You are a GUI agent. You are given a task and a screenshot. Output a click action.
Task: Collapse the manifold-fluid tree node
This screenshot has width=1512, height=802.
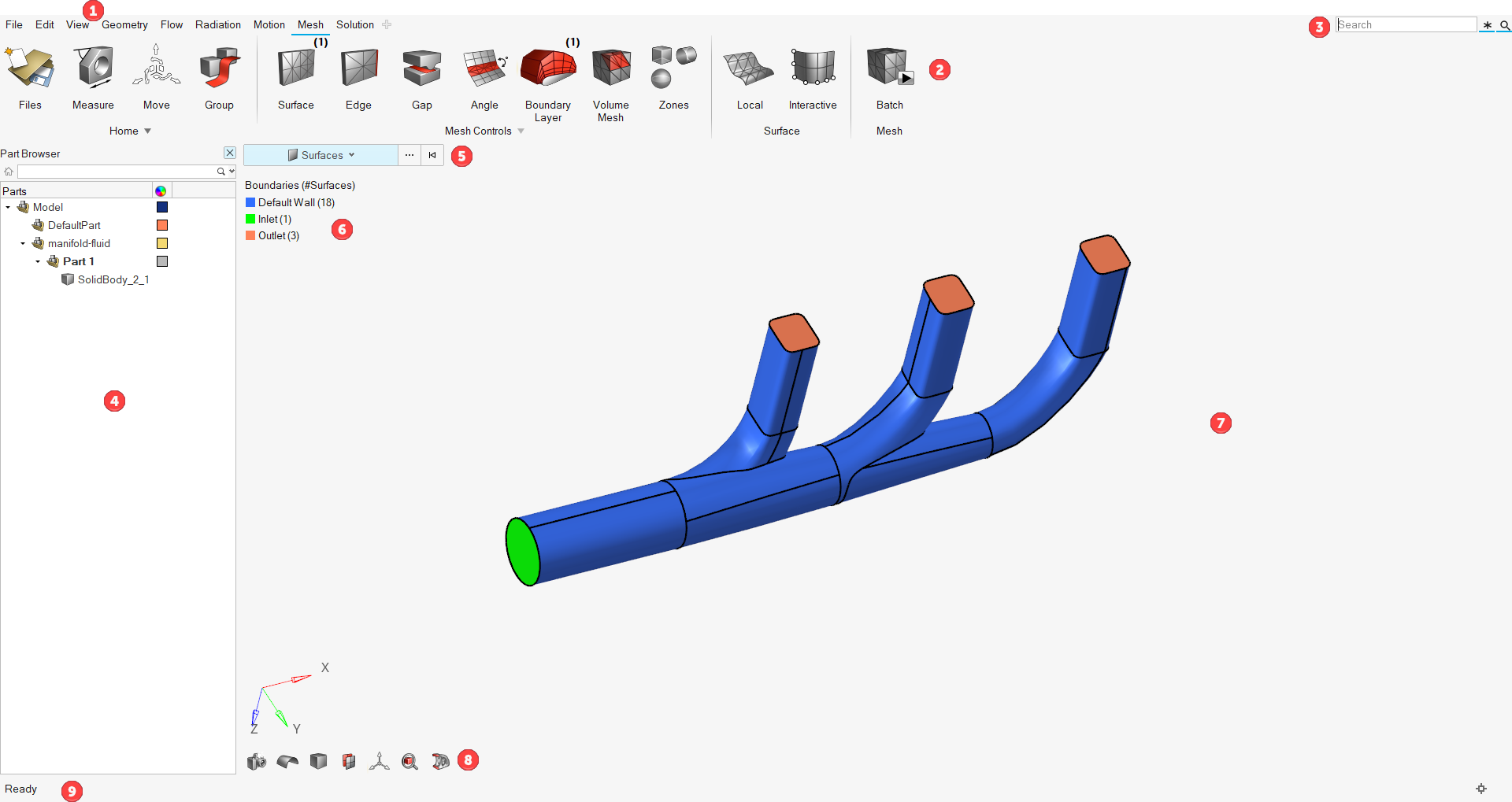point(23,244)
